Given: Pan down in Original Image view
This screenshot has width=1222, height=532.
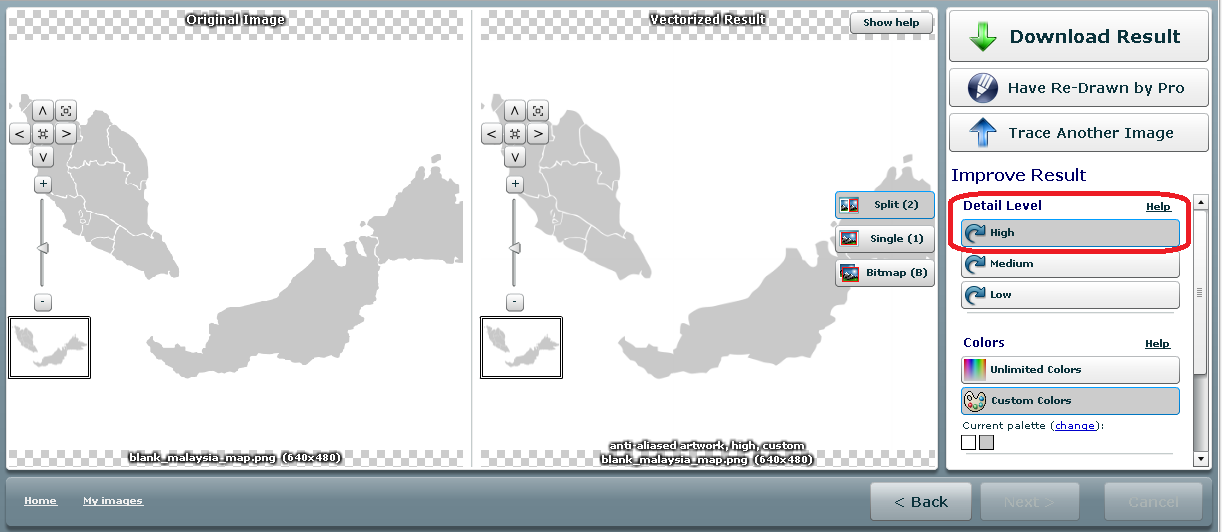Looking at the screenshot, I should 43,157.
